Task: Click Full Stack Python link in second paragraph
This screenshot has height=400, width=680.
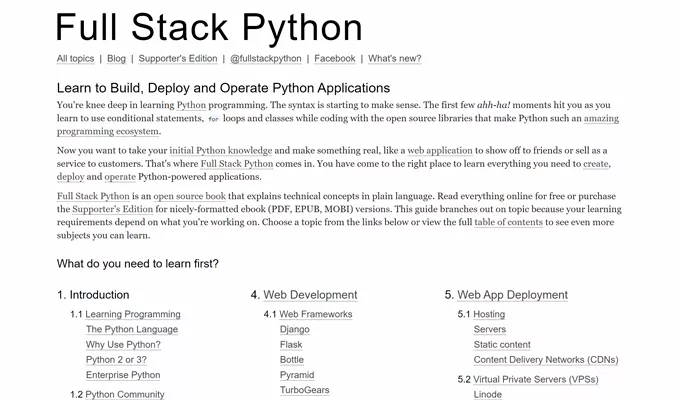Action: click(237, 164)
